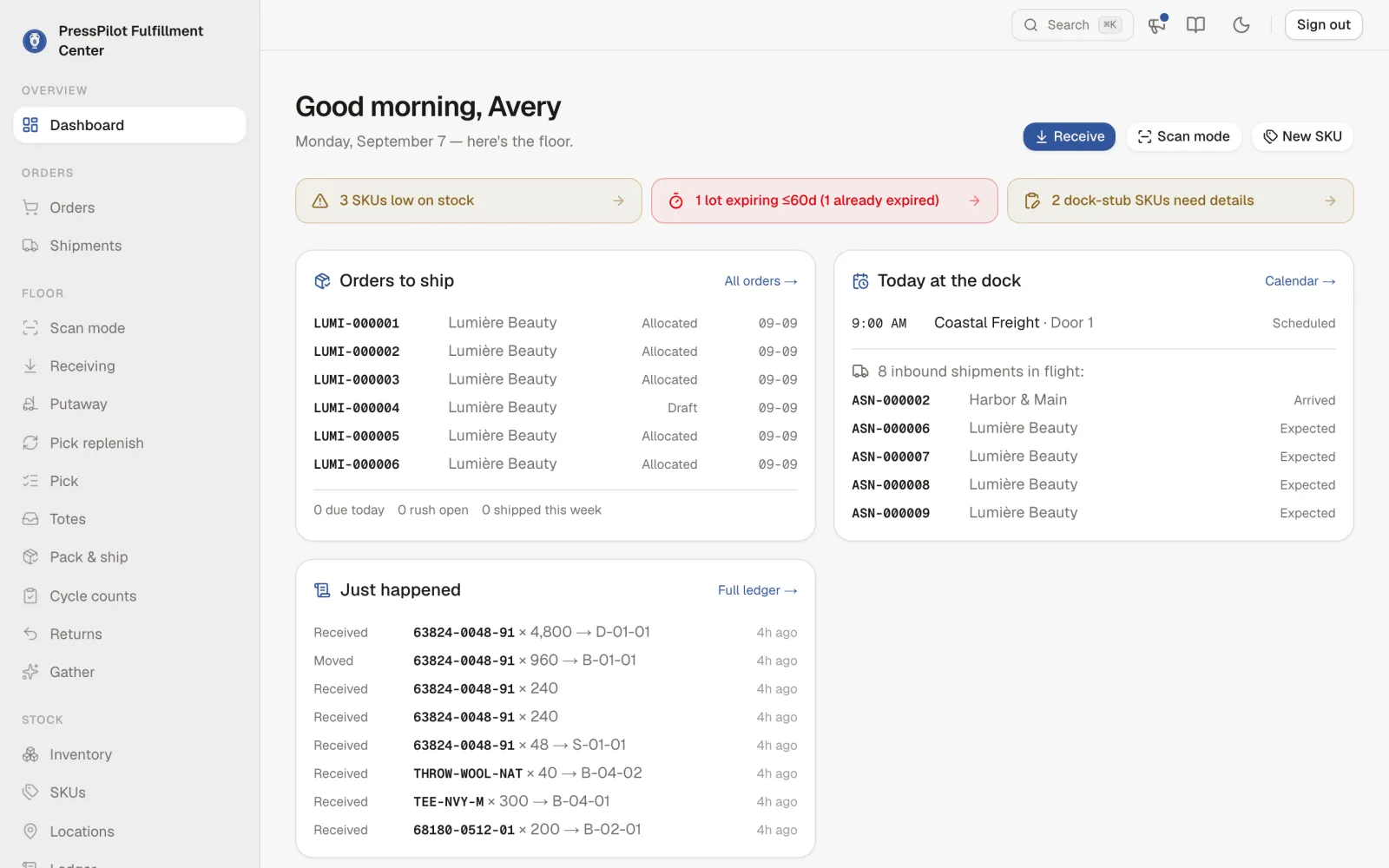Click the blue Receive button
The image size is (1389, 868).
tap(1069, 136)
